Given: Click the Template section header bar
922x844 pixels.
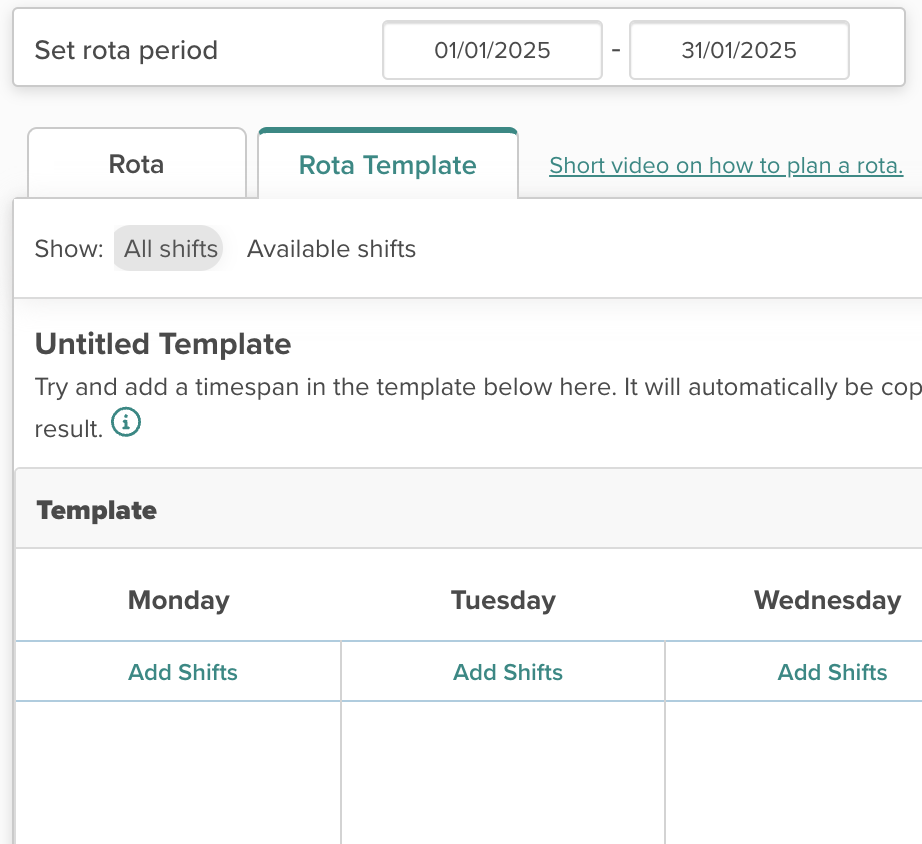Looking at the screenshot, I should [468, 510].
